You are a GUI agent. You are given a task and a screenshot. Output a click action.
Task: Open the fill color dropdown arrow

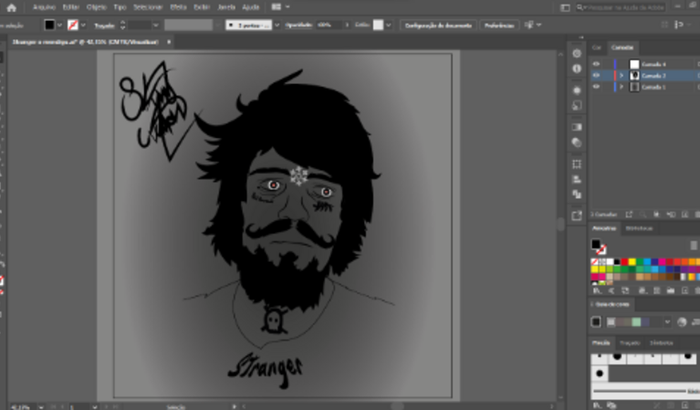60,25
